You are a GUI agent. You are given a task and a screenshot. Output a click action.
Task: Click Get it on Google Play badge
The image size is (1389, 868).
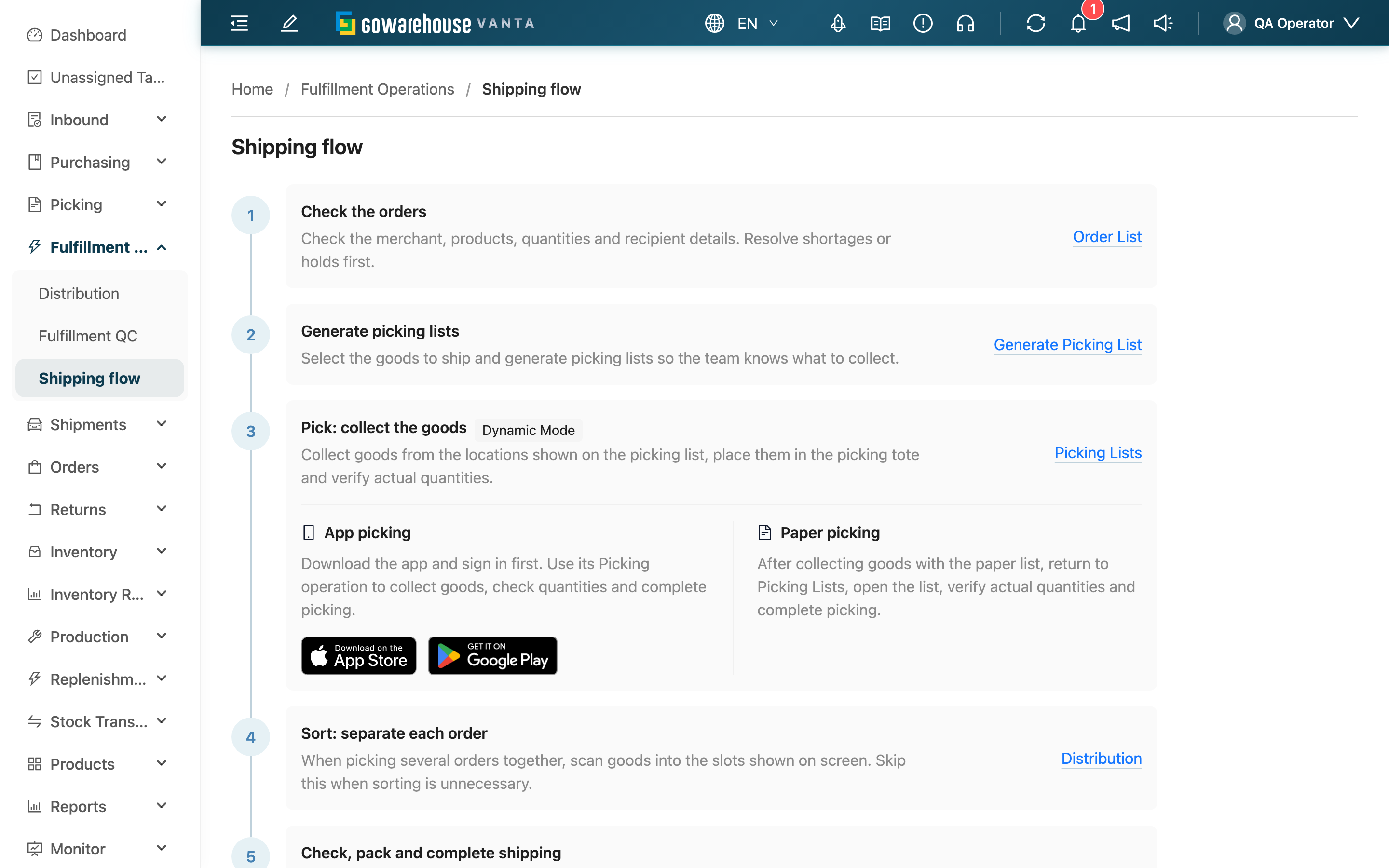pyautogui.click(x=492, y=656)
